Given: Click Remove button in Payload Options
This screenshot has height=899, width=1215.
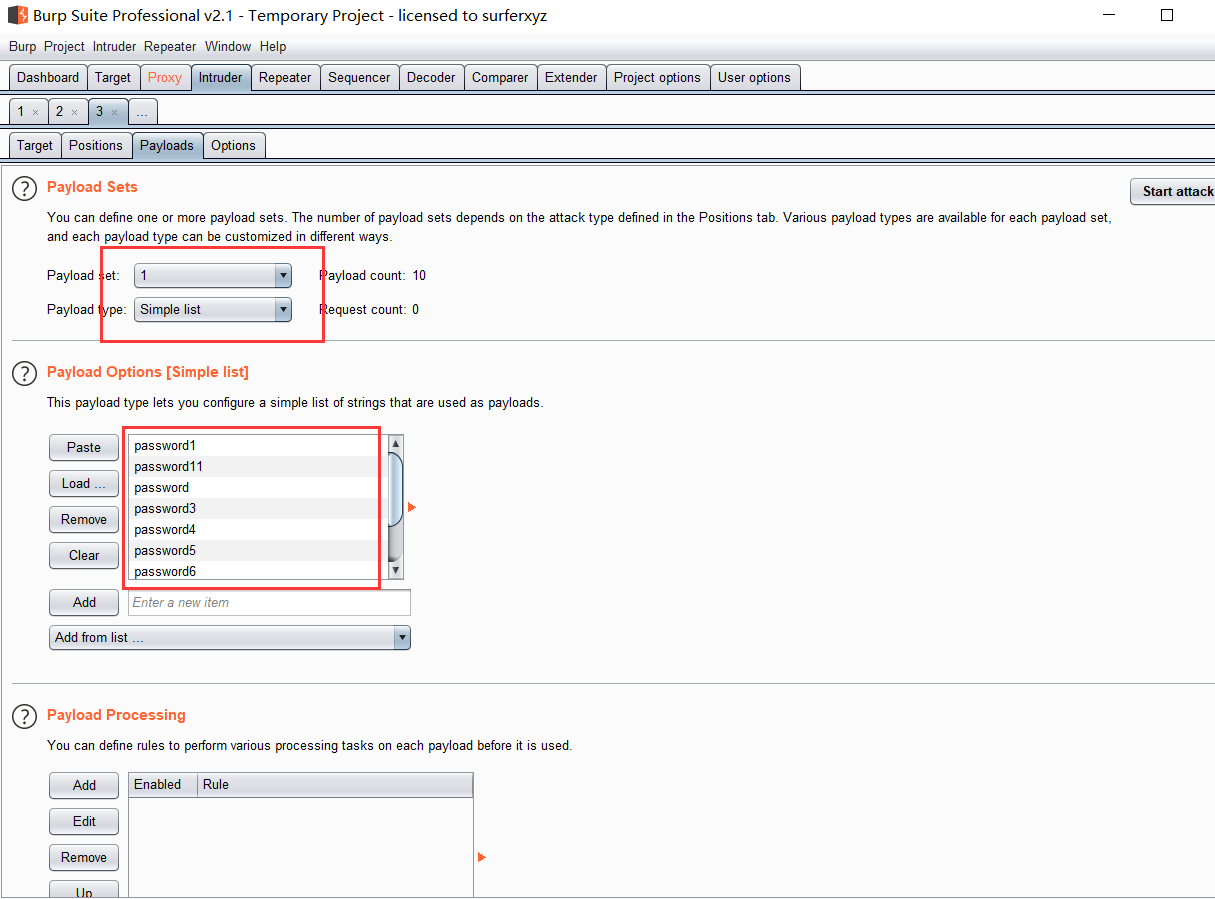Looking at the screenshot, I should 84,520.
